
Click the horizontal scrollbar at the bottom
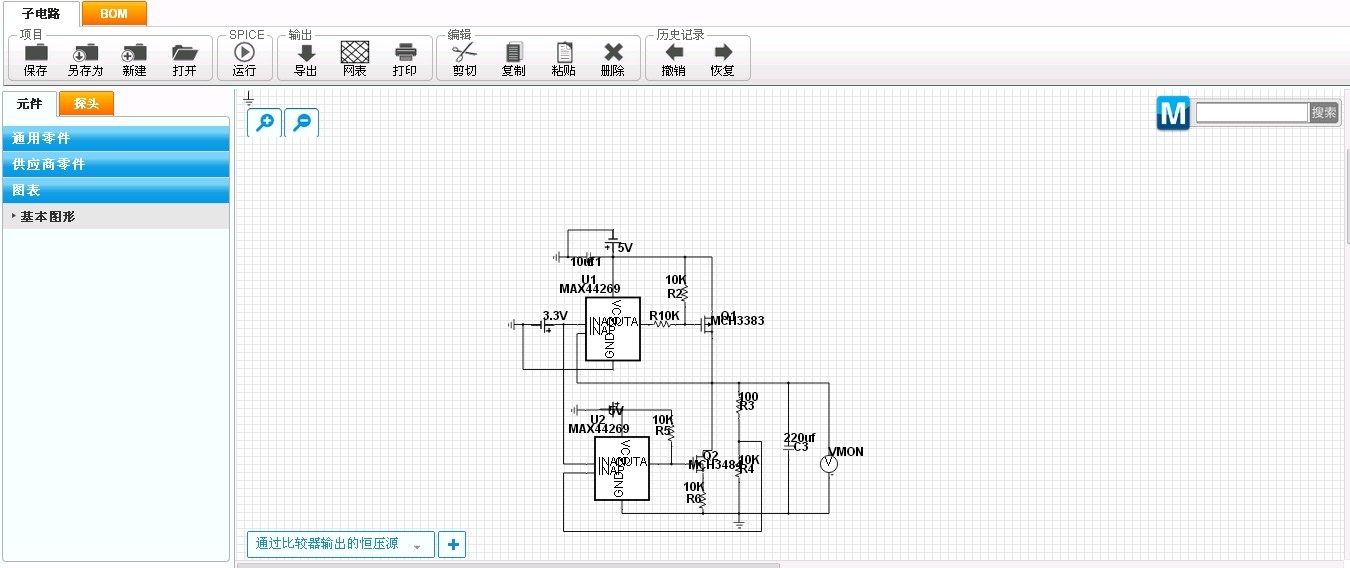pos(508,565)
